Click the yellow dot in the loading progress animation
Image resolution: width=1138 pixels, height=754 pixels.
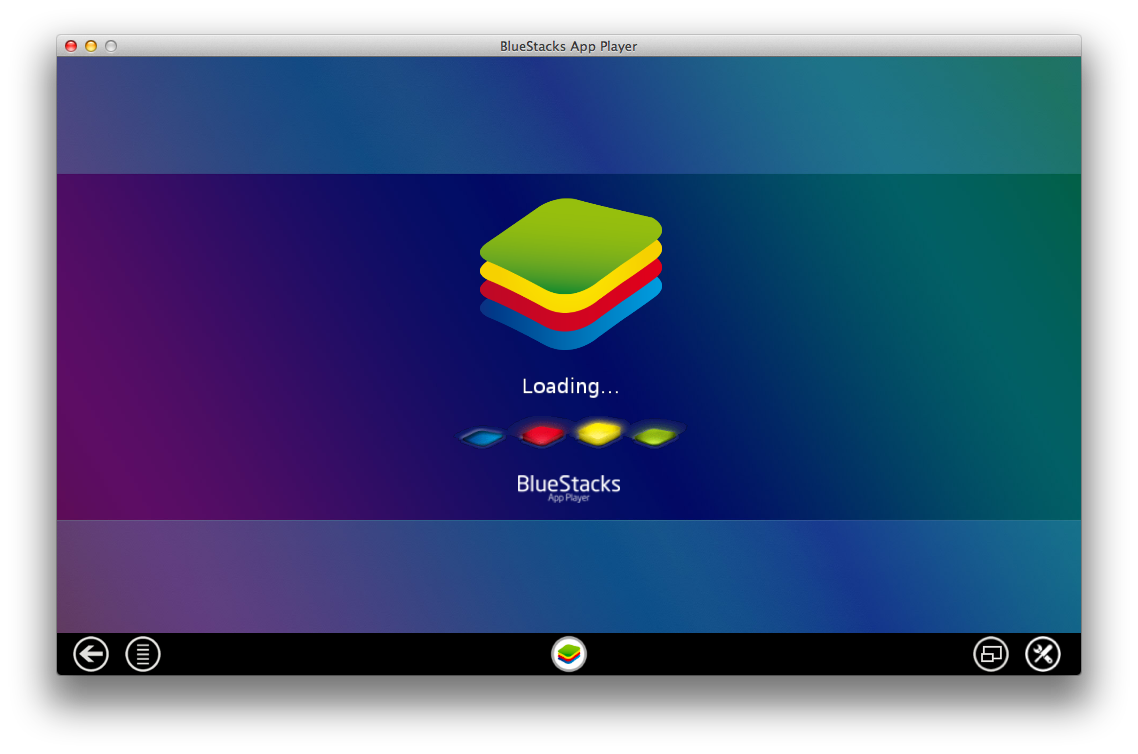pyautogui.click(x=599, y=433)
